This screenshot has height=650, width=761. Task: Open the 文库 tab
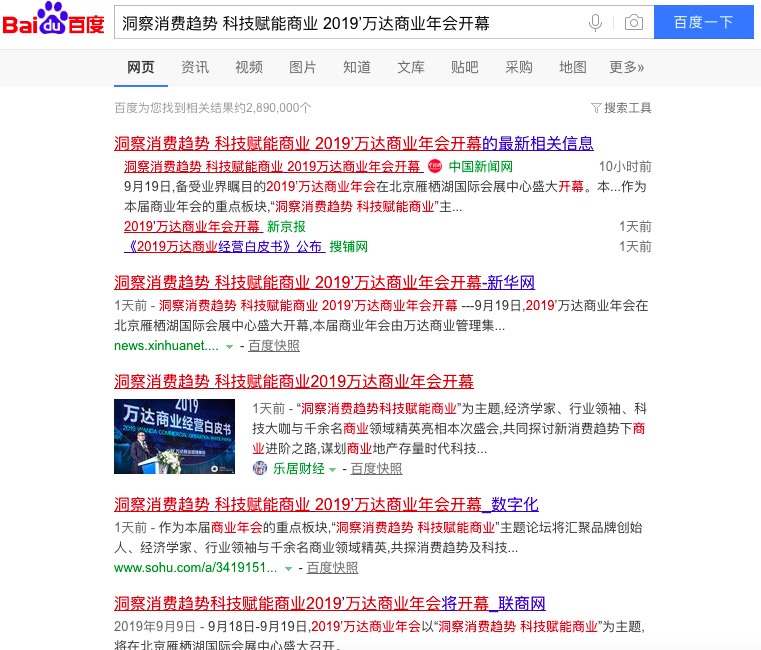pyautogui.click(x=411, y=67)
